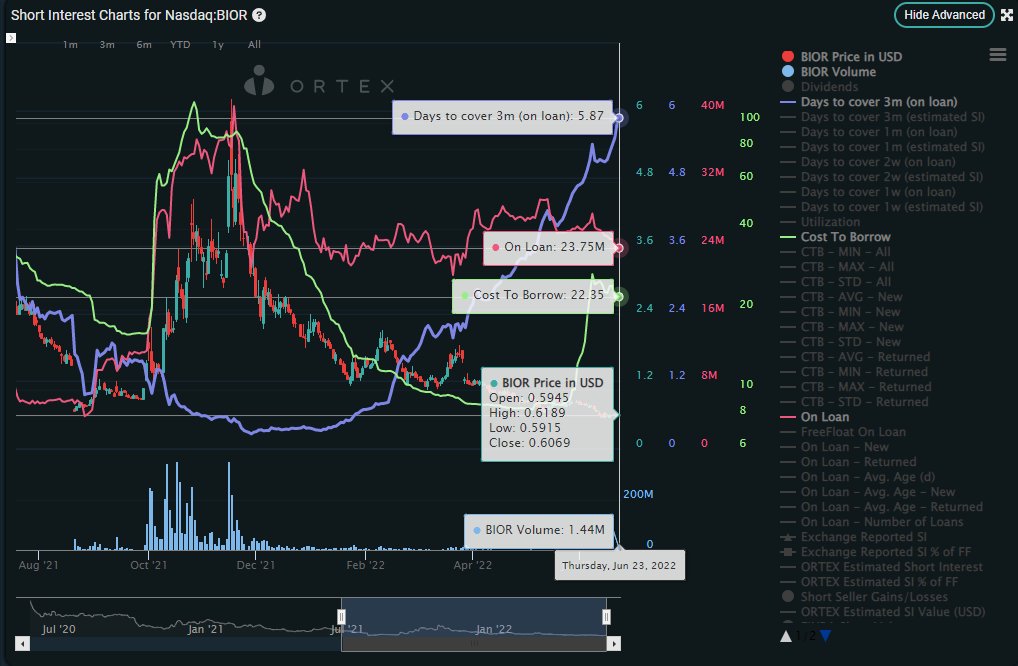Click the Hide Advanced button
The image size is (1018, 666).
[x=944, y=15]
